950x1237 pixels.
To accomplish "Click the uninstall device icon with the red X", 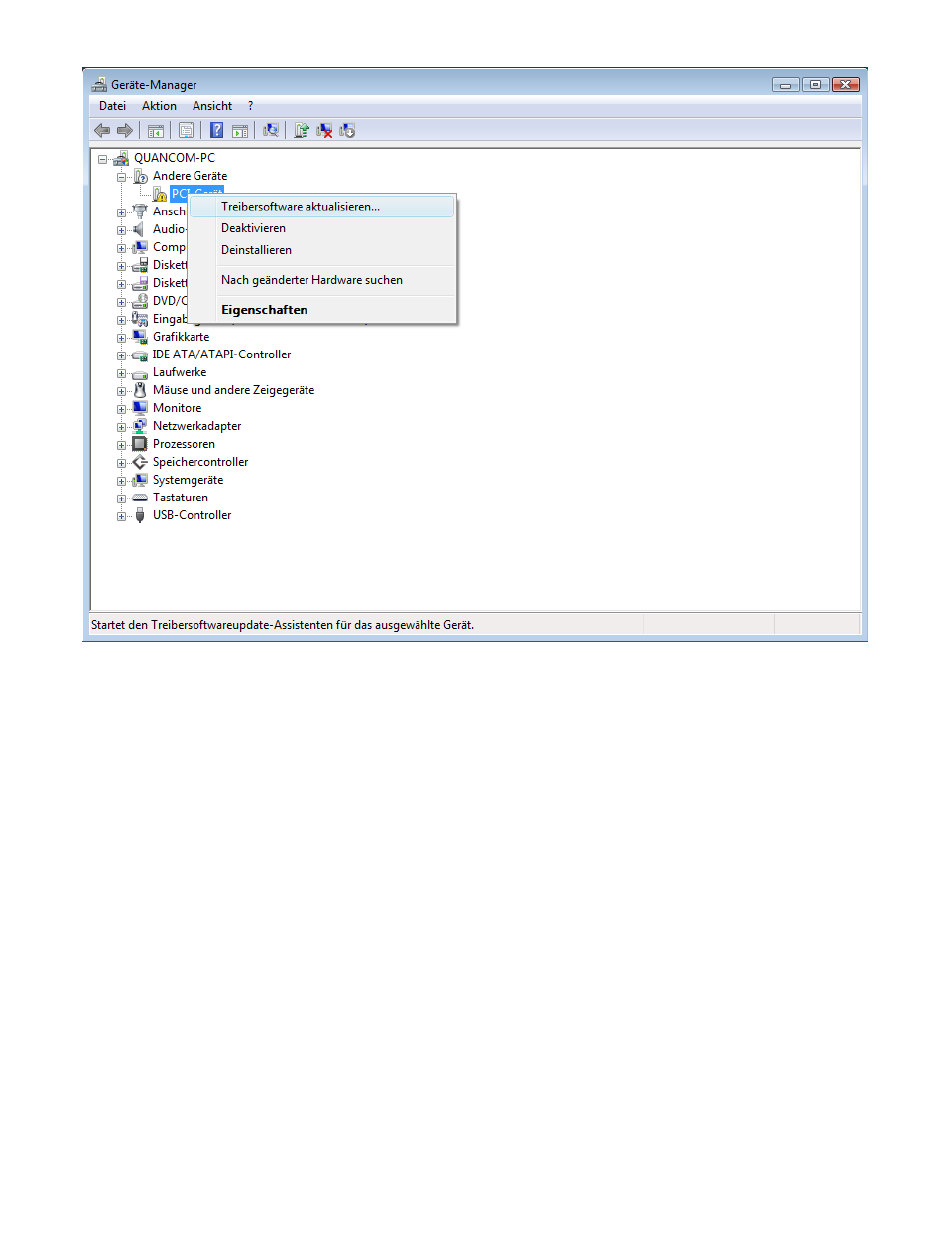I will tap(324, 130).
